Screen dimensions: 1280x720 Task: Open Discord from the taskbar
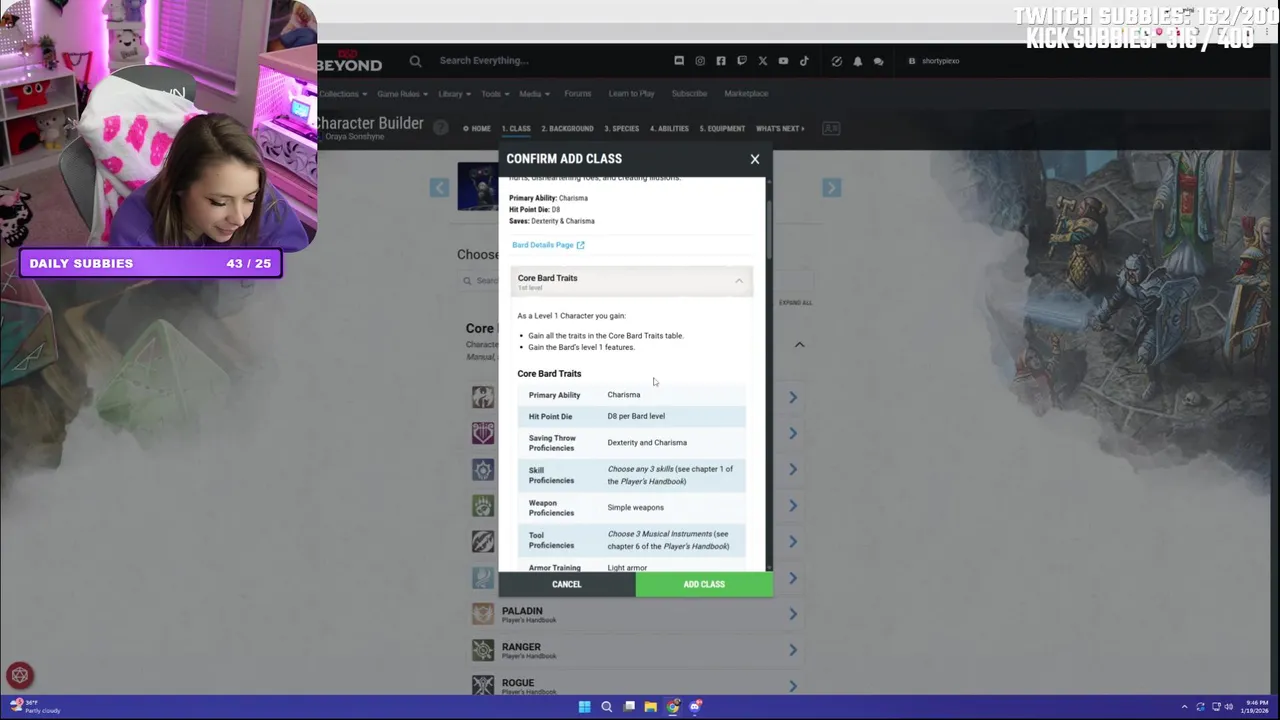point(695,707)
